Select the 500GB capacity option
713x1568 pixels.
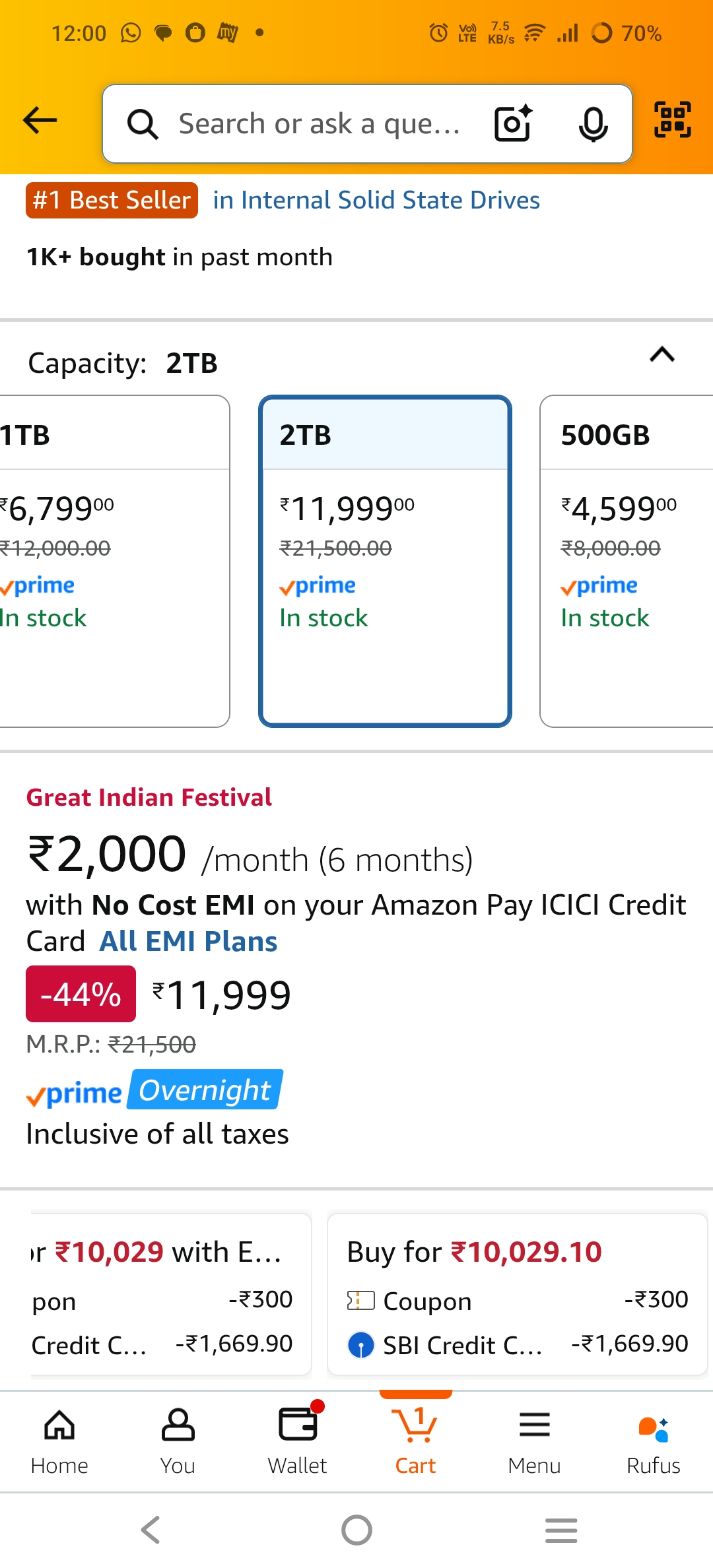click(627, 561)
